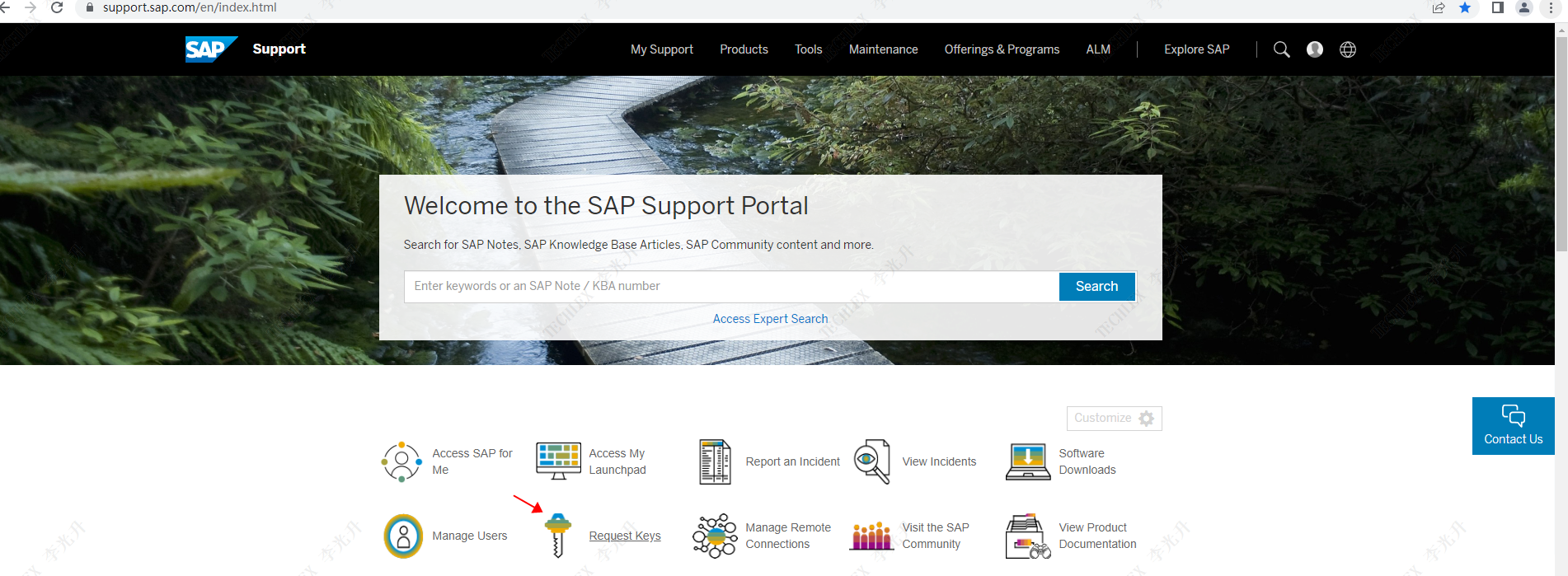1568x576 pixels.
Task: Click the Access SAP for Me icon
Action: click(x=401, y=461)
